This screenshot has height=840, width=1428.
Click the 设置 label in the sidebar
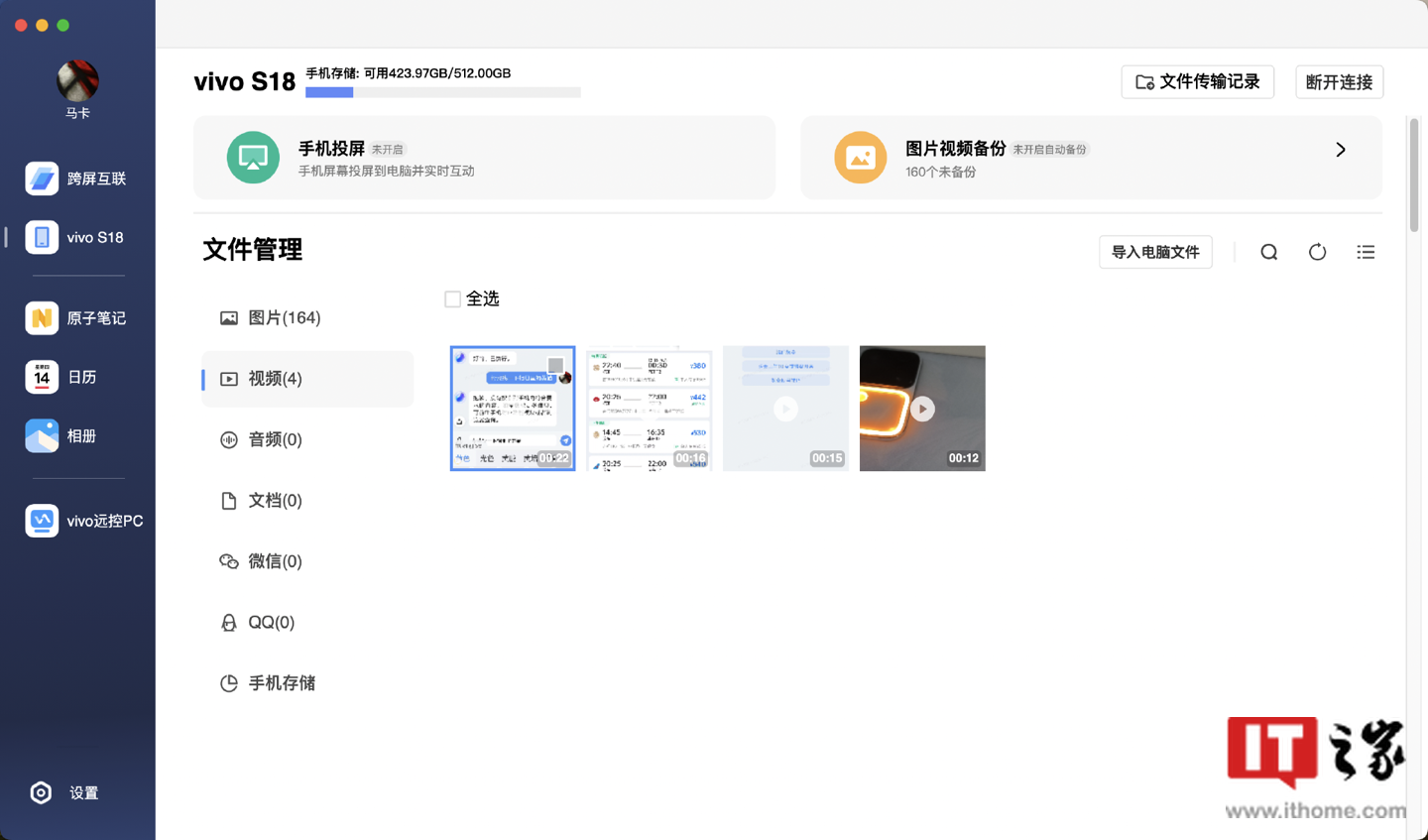tap(84, 793)
